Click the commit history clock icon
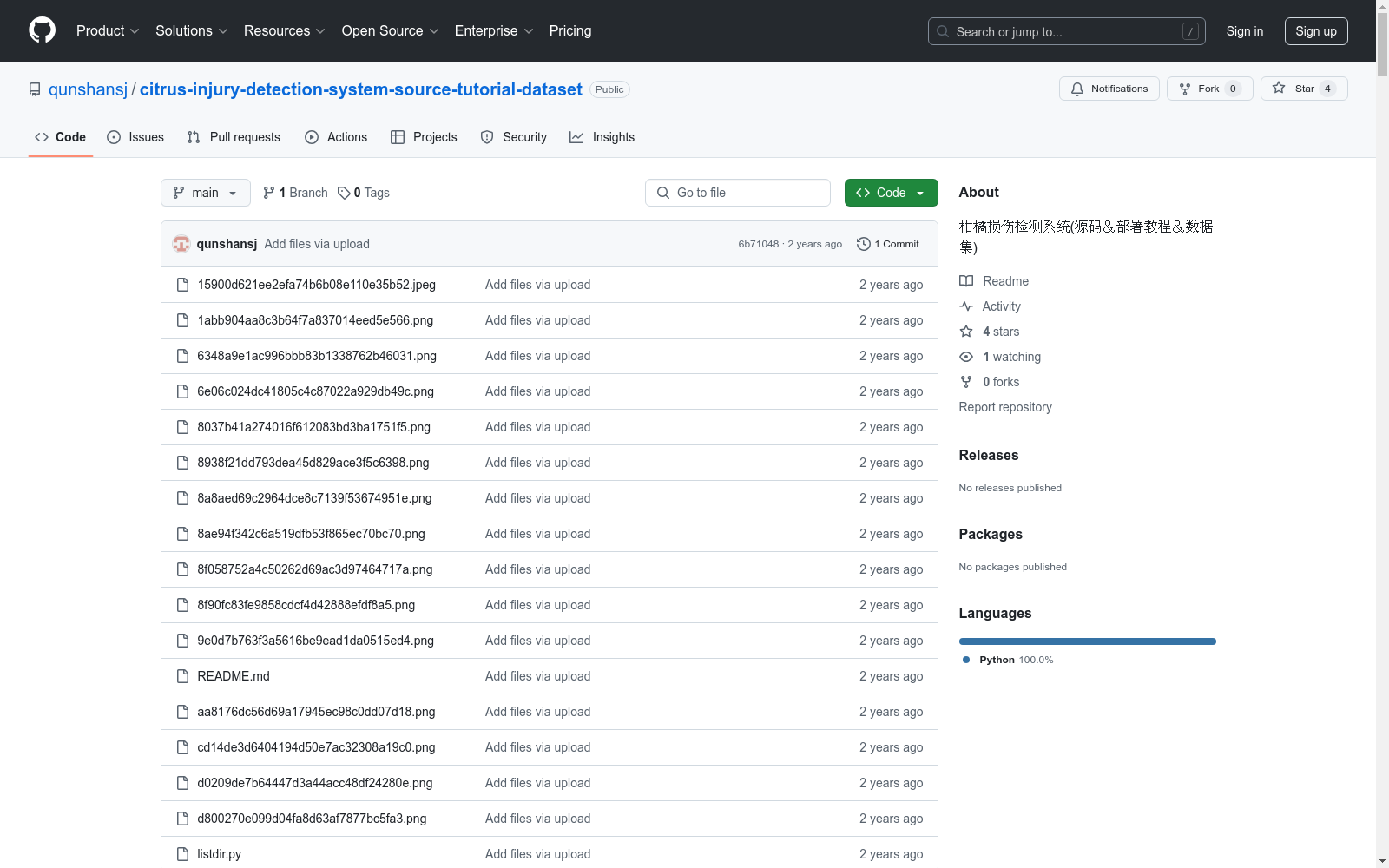Screen dimensions: 1389x868 pyautogui.click(x=863, y=244)
